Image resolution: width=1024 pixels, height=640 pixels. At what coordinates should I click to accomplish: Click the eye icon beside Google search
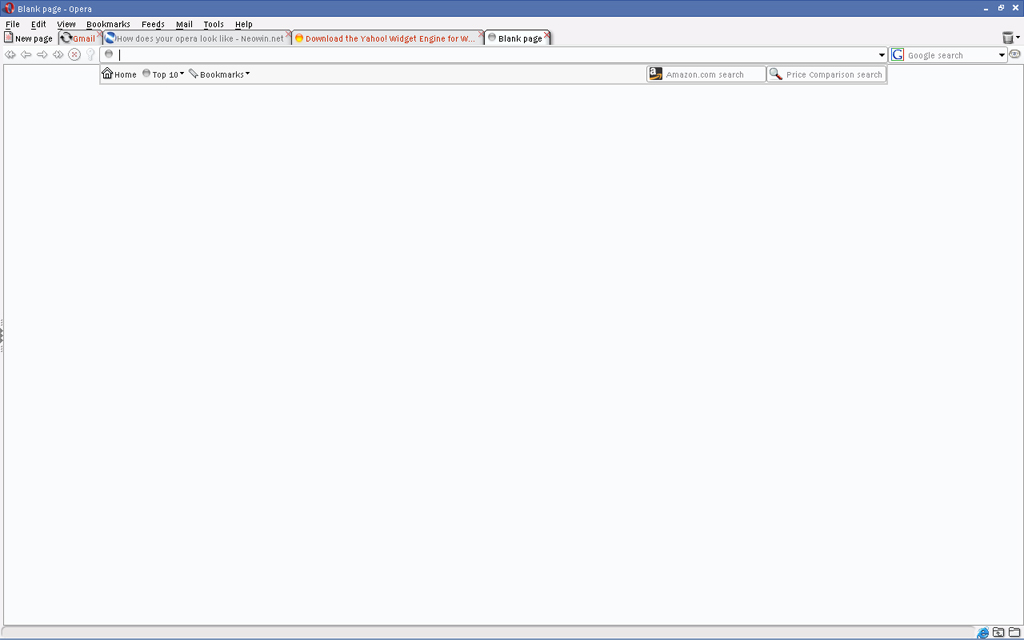point(1014,54)
